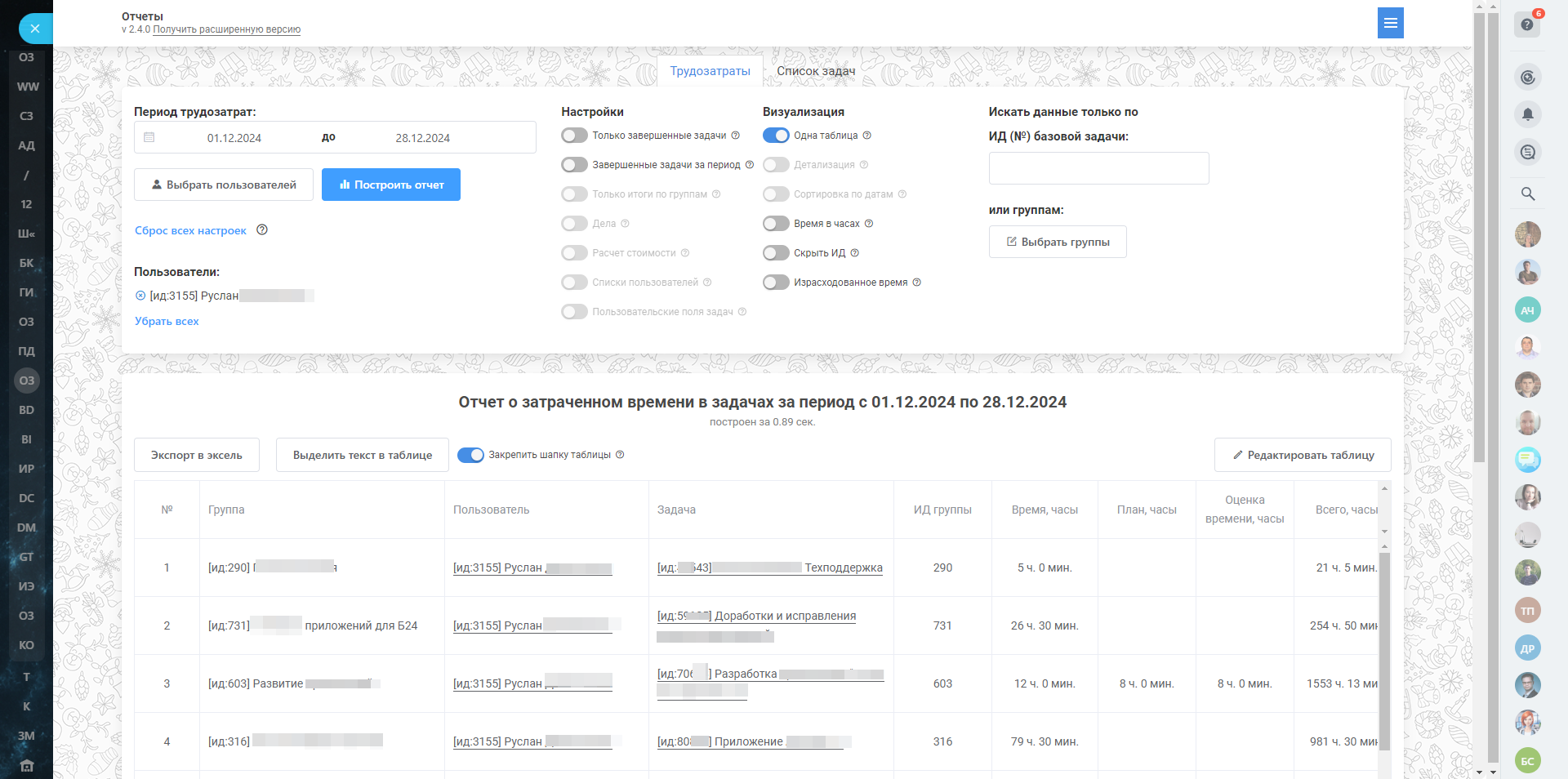Select the Трудозатраты tab
This screenshot has width=1568, height=779.
(x=710, y=71)
